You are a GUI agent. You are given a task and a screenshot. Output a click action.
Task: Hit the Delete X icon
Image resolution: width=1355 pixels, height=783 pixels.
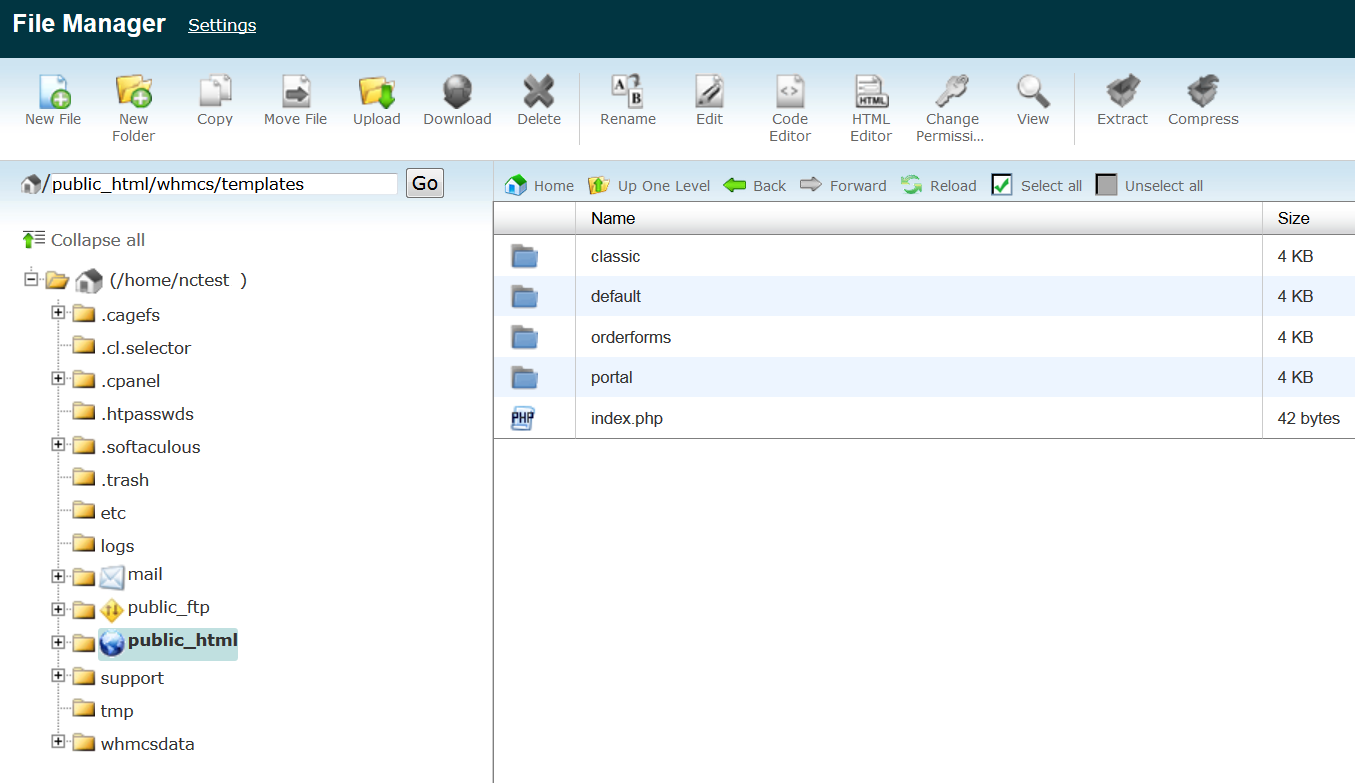click(x=539, y=92)
